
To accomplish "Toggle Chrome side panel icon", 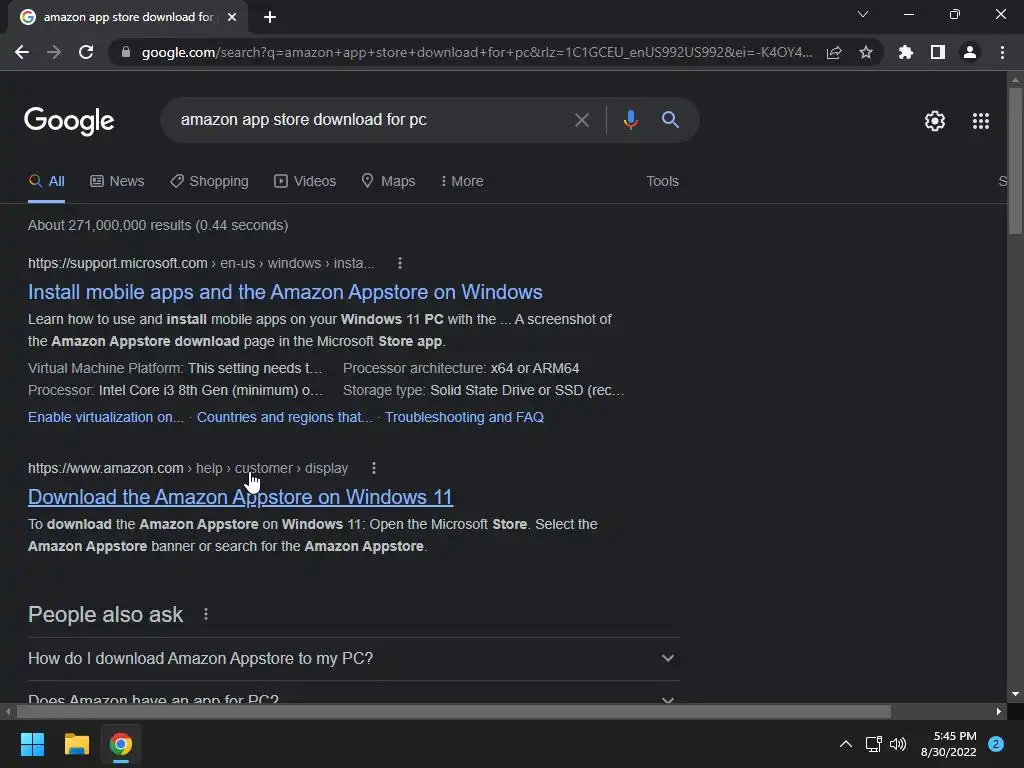I will [938, 52].
